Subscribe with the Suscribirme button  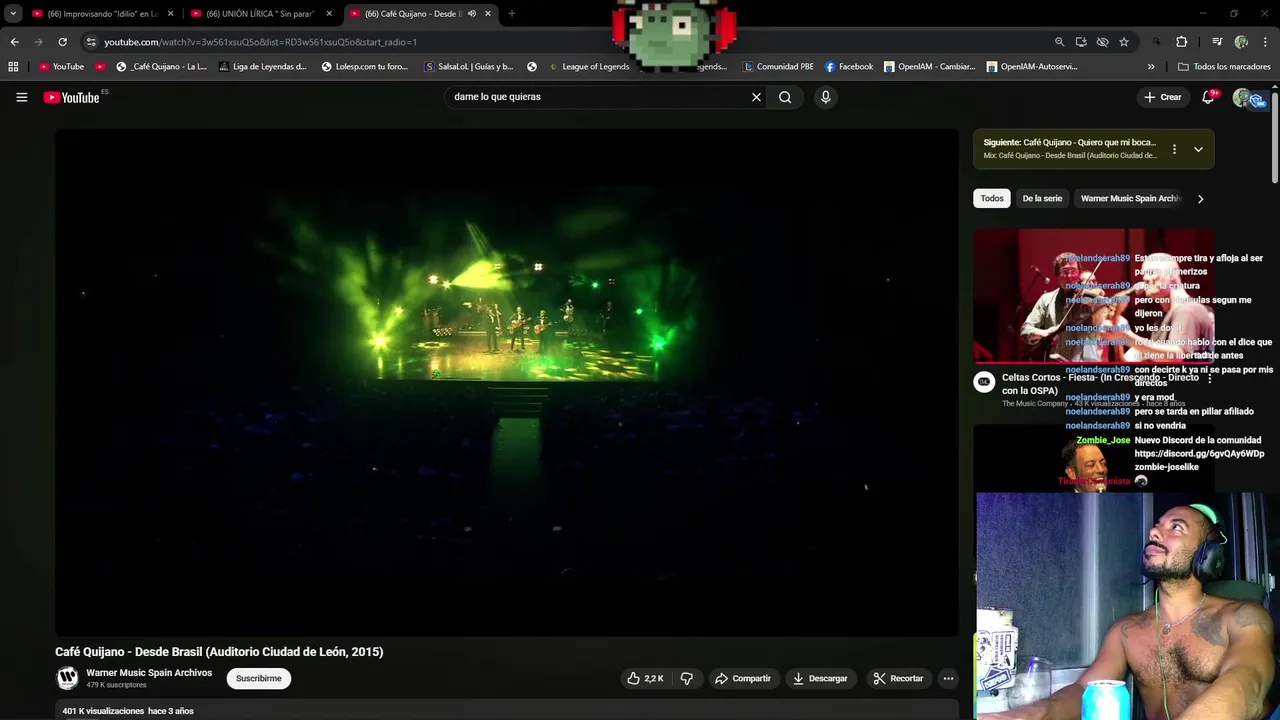coord(259,678)
